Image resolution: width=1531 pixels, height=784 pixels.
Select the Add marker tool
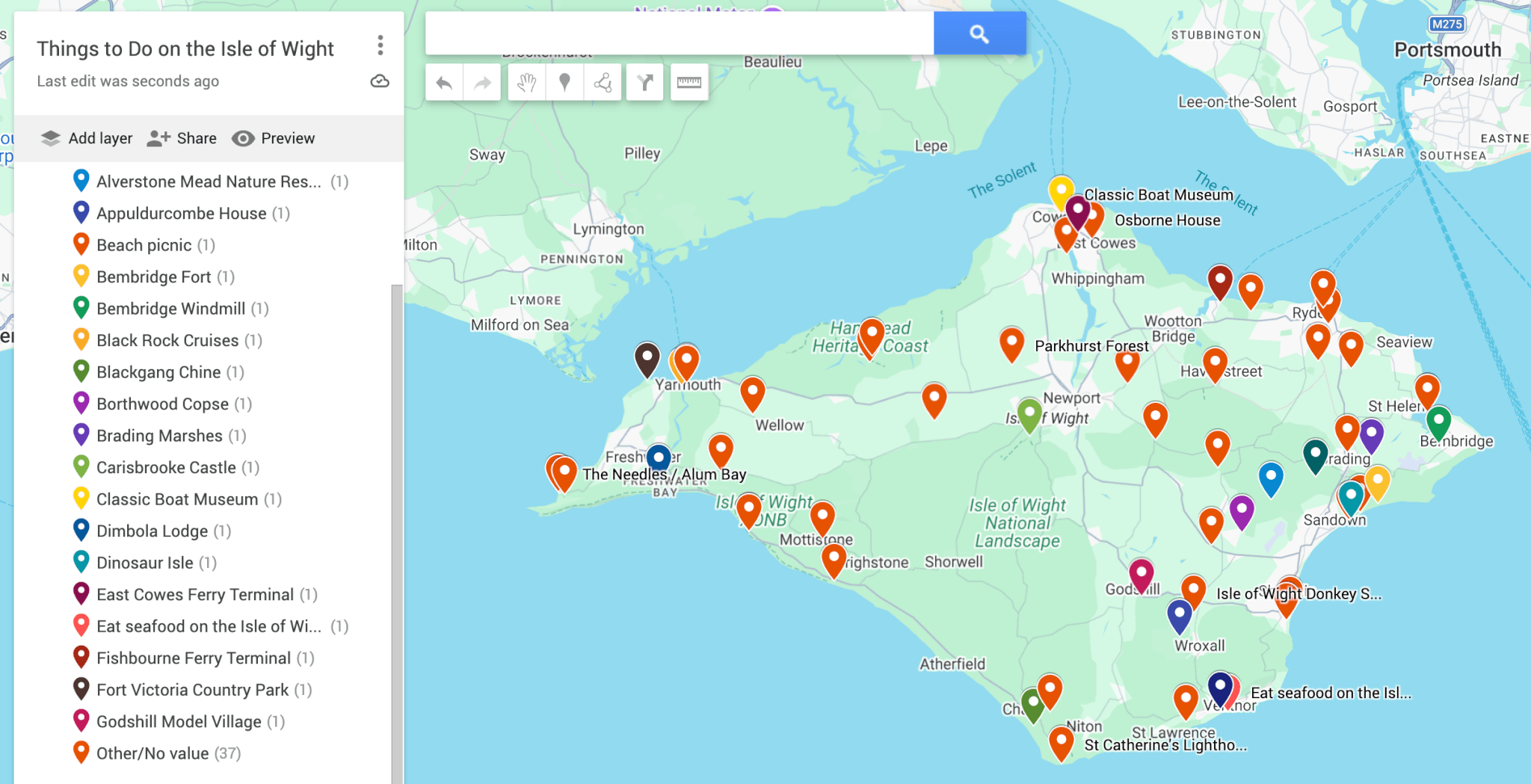pyautogui.click(x=565, y=82)
